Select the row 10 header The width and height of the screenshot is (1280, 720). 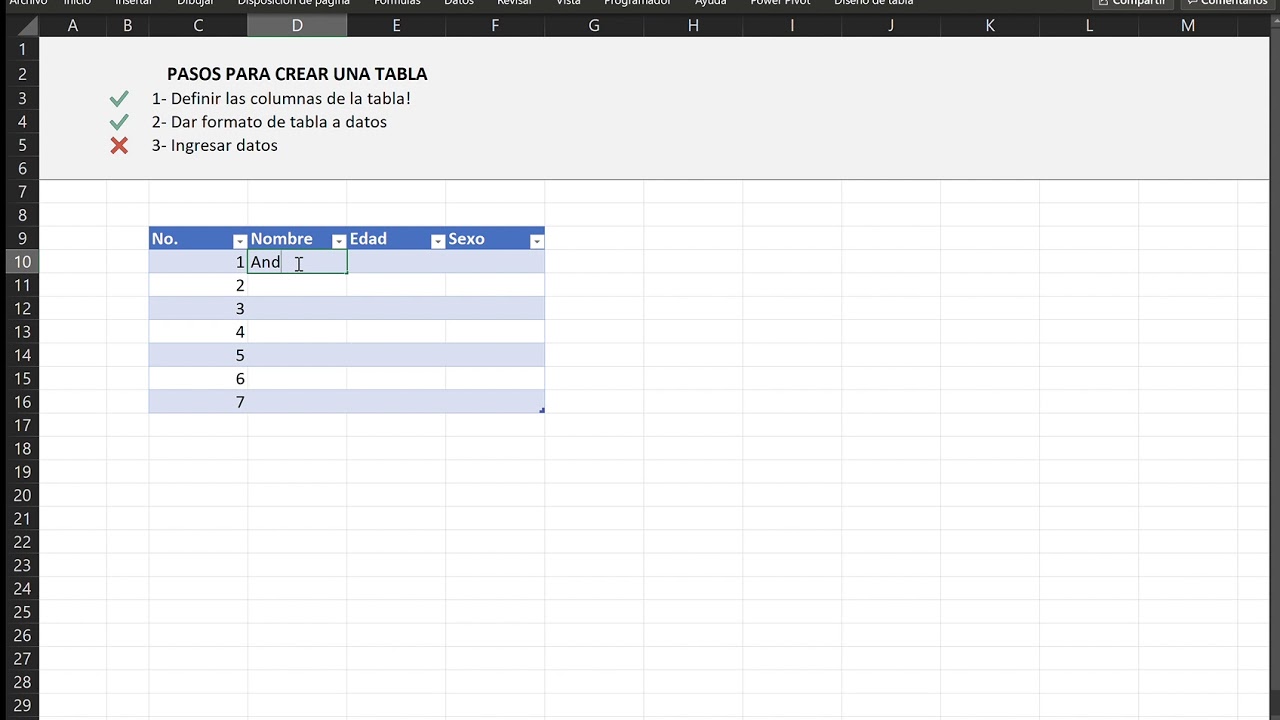pos(21,262)
